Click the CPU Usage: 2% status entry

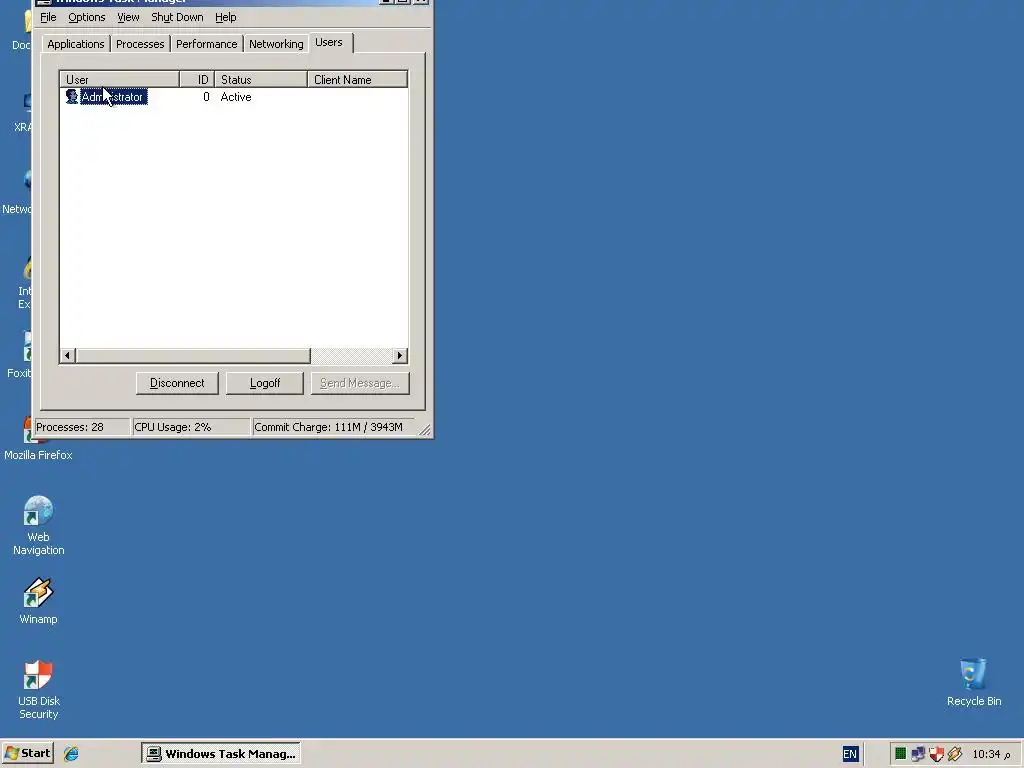191,427
